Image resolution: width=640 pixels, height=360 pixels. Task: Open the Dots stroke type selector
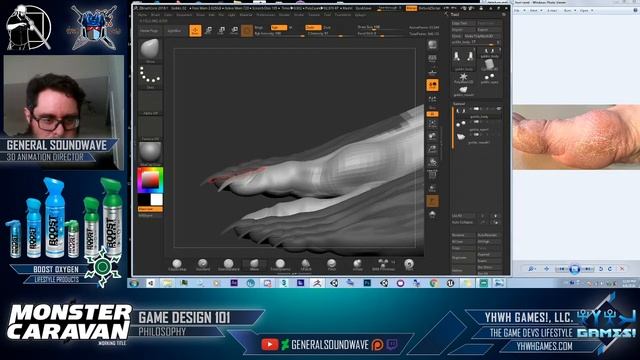pyautogui.click(x=150, y=76)
